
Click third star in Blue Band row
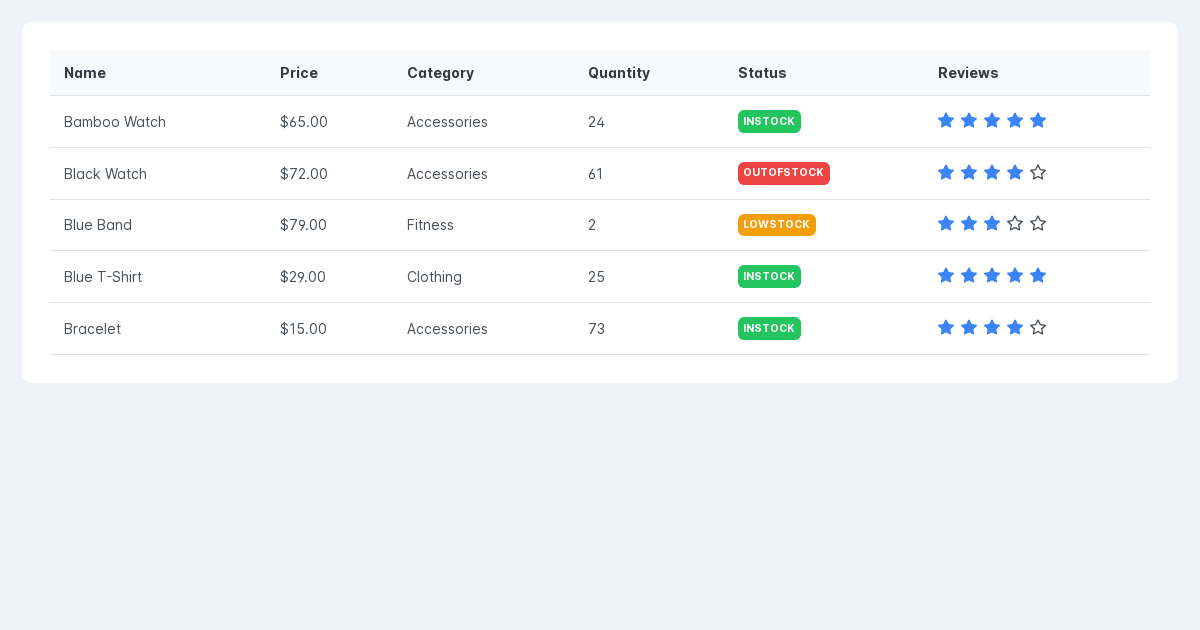[x=992, y=224]
